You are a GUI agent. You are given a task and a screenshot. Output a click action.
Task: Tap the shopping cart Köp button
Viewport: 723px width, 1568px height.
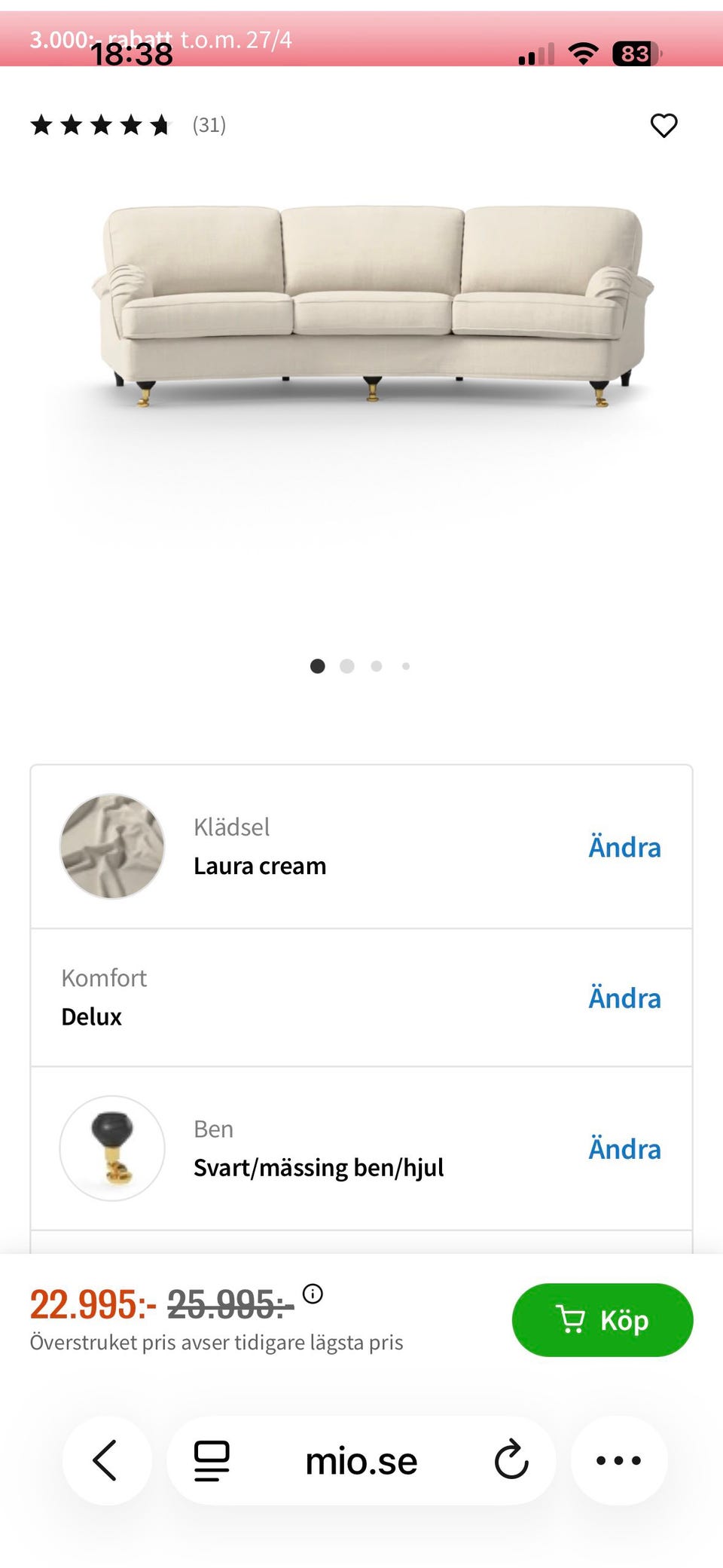tap(602, 1320)
